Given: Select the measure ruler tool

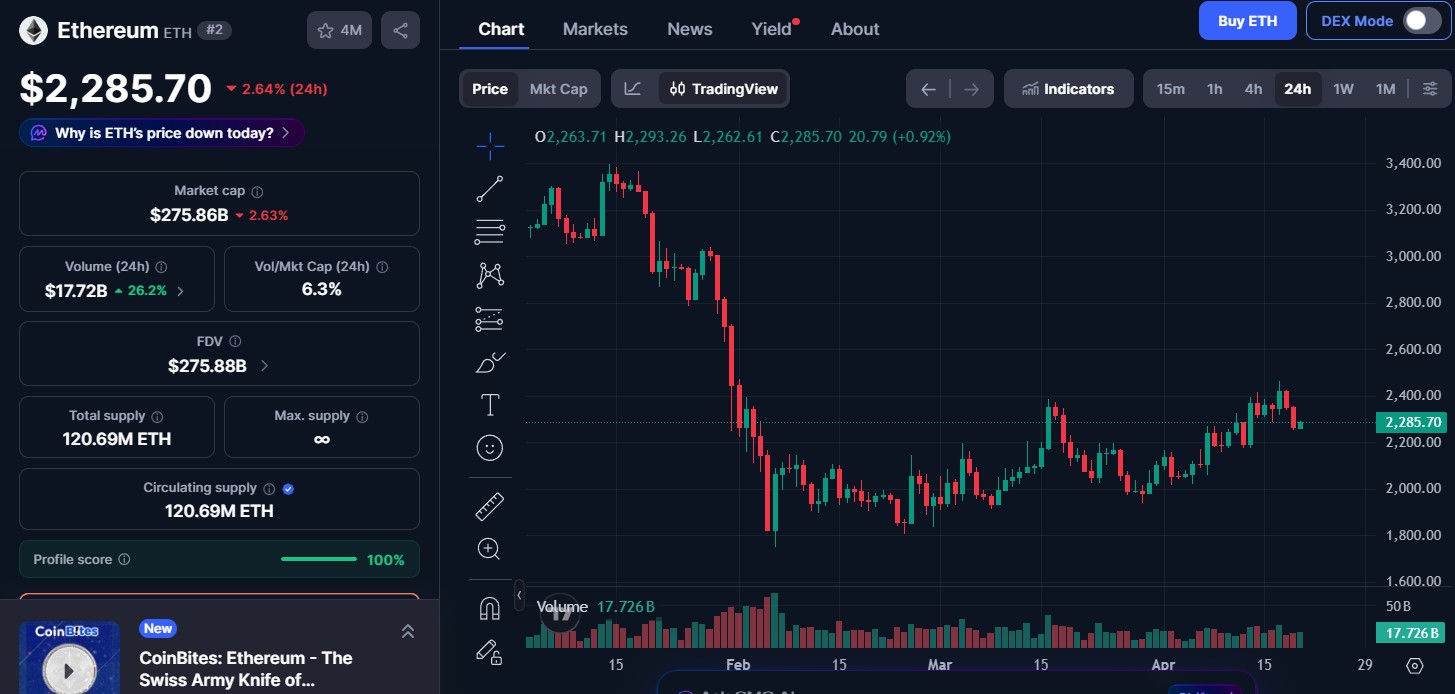Looking at the screenshot, I should [x=489, y=505].
